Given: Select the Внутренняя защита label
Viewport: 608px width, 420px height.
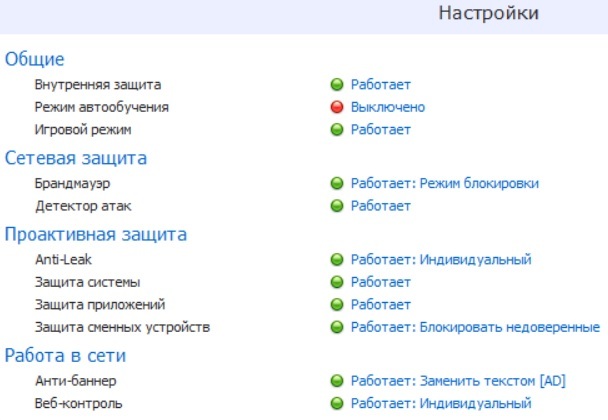Looking at the screenshot, I should (x=98, y=85).
